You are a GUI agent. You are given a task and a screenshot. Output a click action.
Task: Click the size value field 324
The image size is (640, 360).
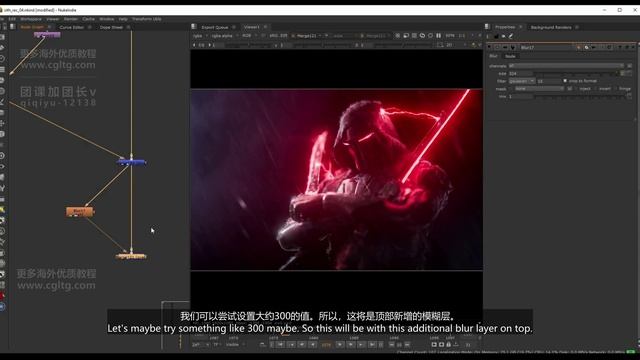point(521,73)
